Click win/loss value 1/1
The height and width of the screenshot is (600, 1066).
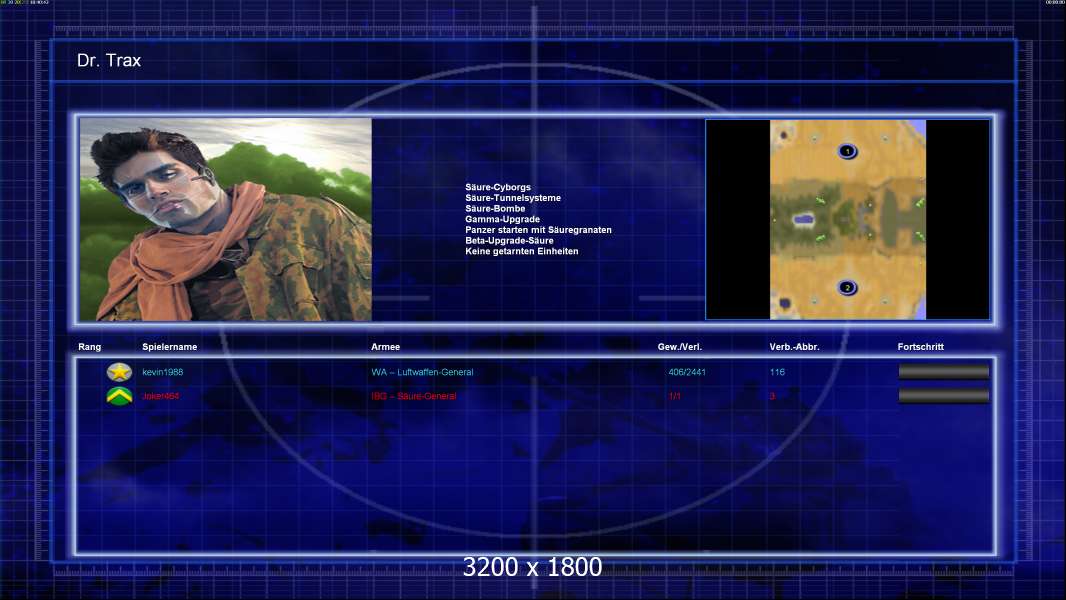click(674, 396)
